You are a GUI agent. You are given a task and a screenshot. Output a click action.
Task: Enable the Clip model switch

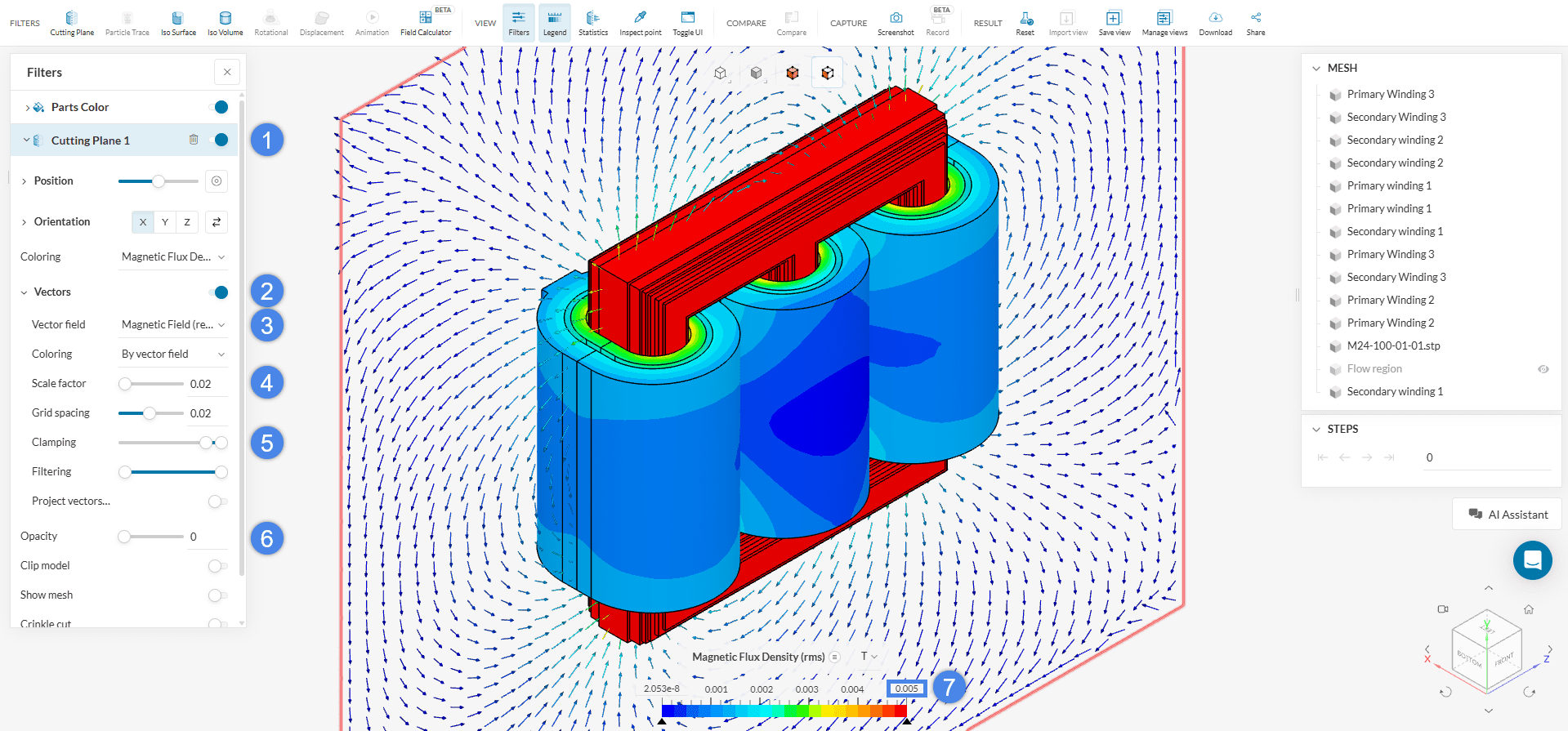click(217, 566)
